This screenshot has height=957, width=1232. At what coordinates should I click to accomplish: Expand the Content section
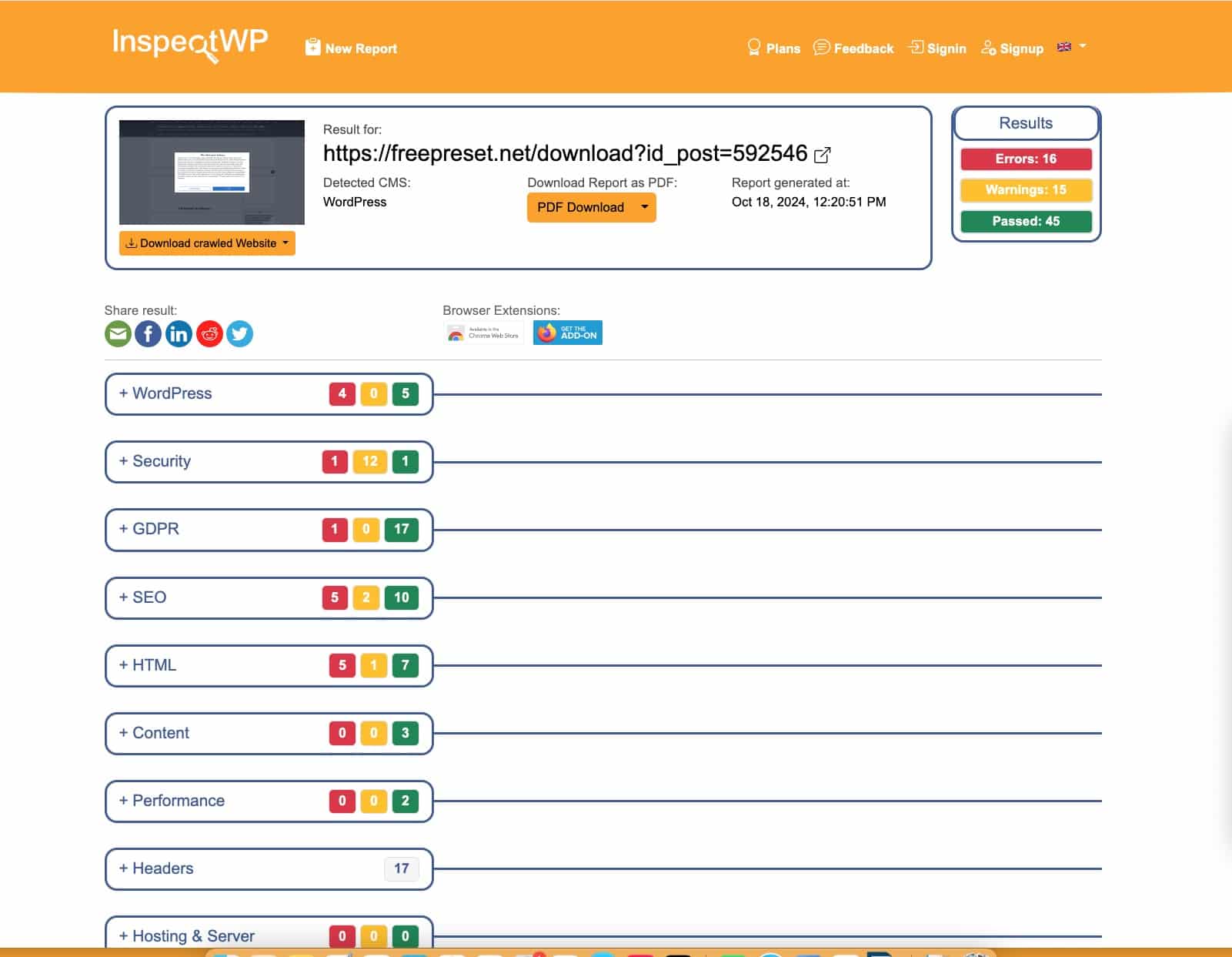tap(269, 733)
